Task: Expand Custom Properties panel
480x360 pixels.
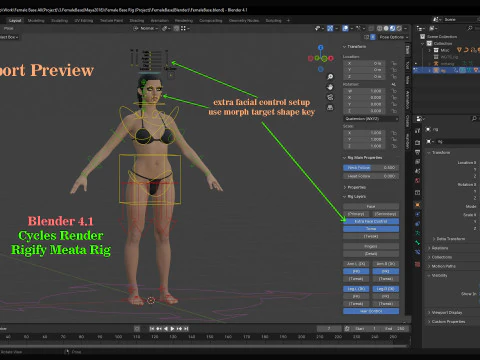Action: (447, 322)
